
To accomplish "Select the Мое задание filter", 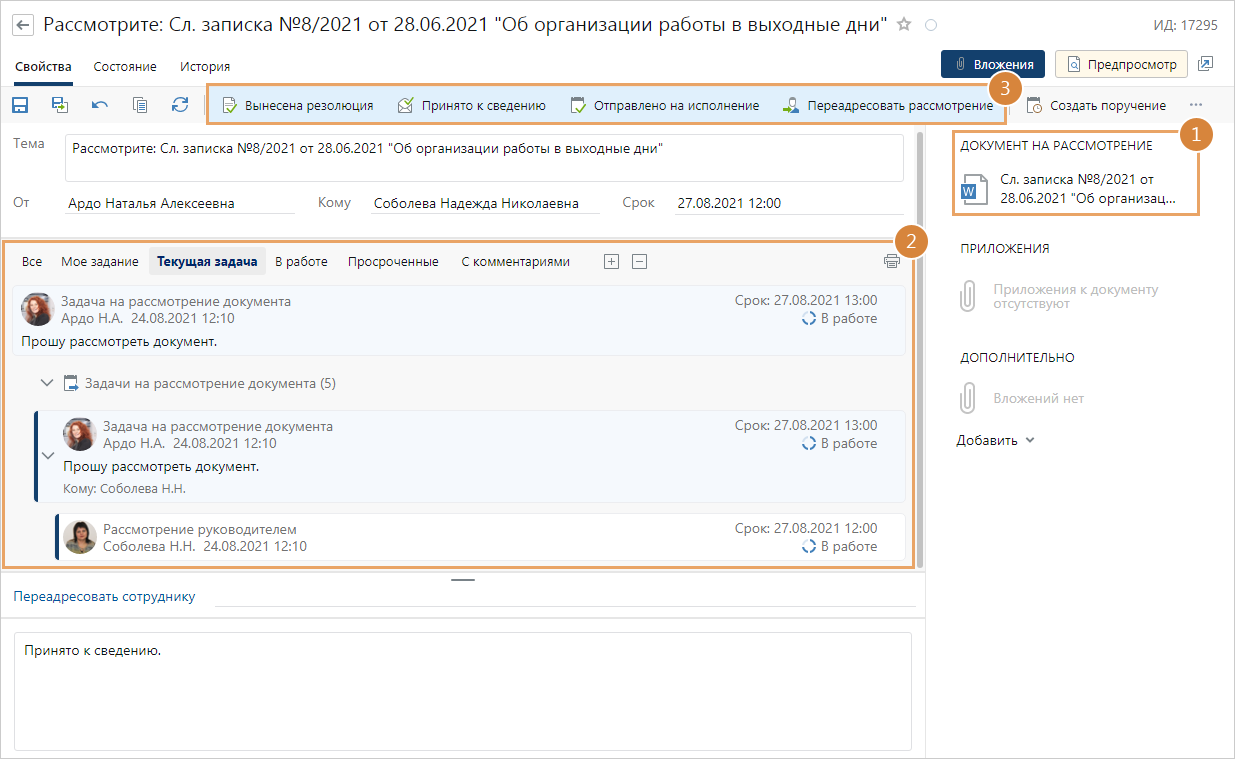I will pos(100,261).
